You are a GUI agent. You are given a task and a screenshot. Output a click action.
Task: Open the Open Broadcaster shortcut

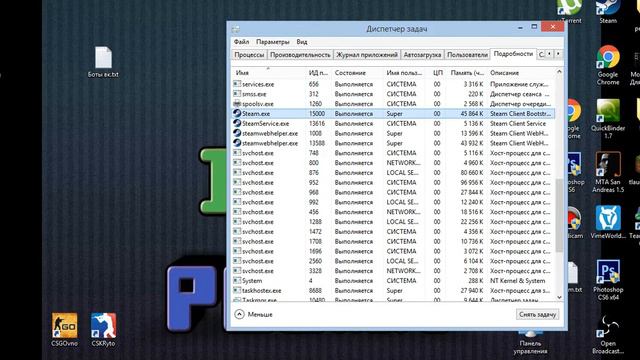pos(608,334)
